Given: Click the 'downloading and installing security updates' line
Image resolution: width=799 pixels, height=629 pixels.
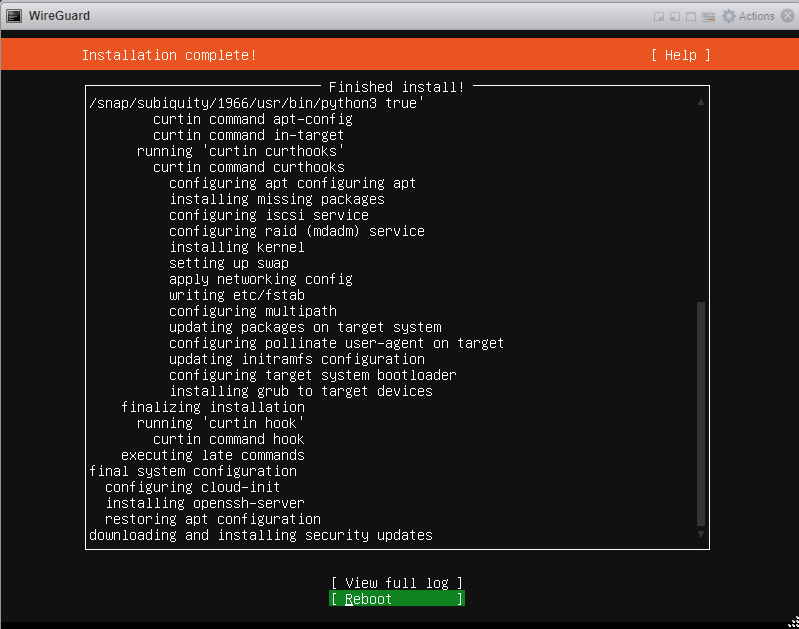Looking at the screenshot, I should [260, 535].
